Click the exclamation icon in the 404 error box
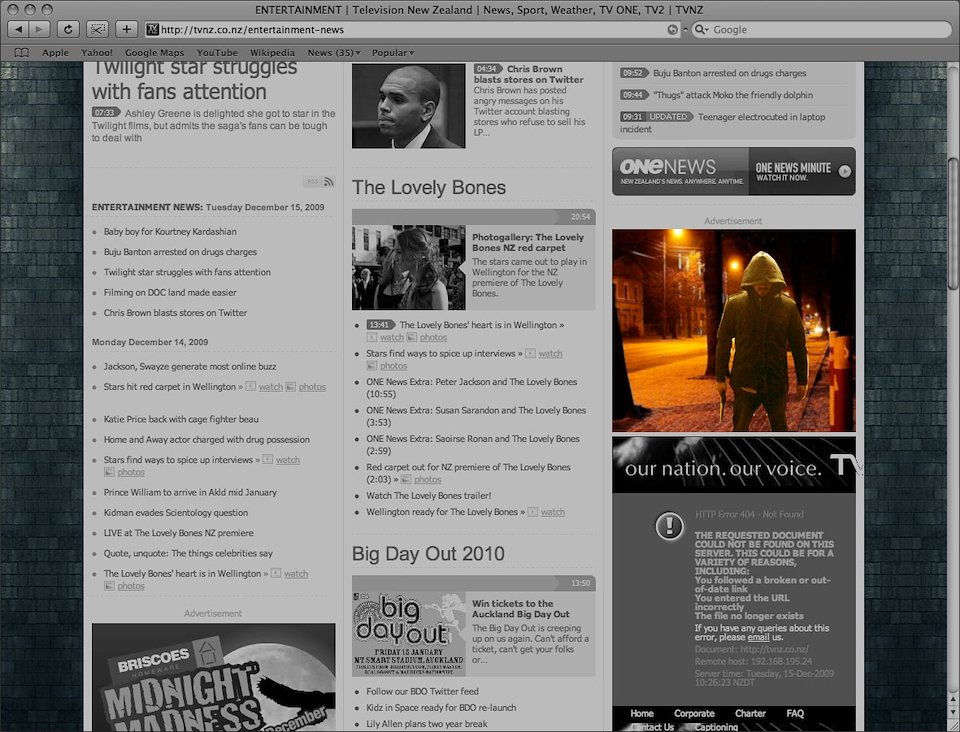 click(x=669, y=526)
